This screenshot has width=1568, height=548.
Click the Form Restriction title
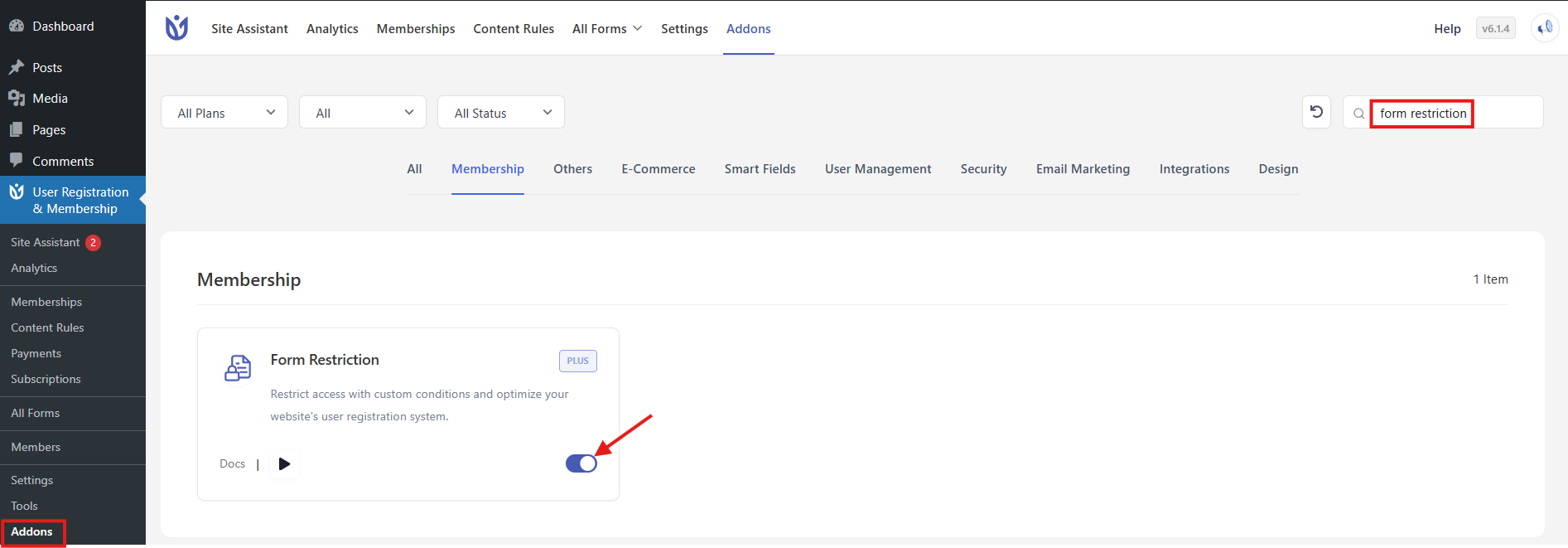coord(325,360)
